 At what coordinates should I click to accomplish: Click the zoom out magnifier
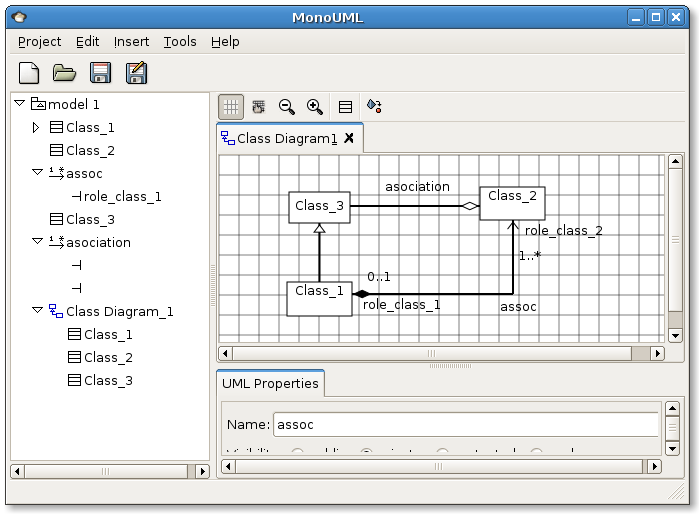coord(287,107)
